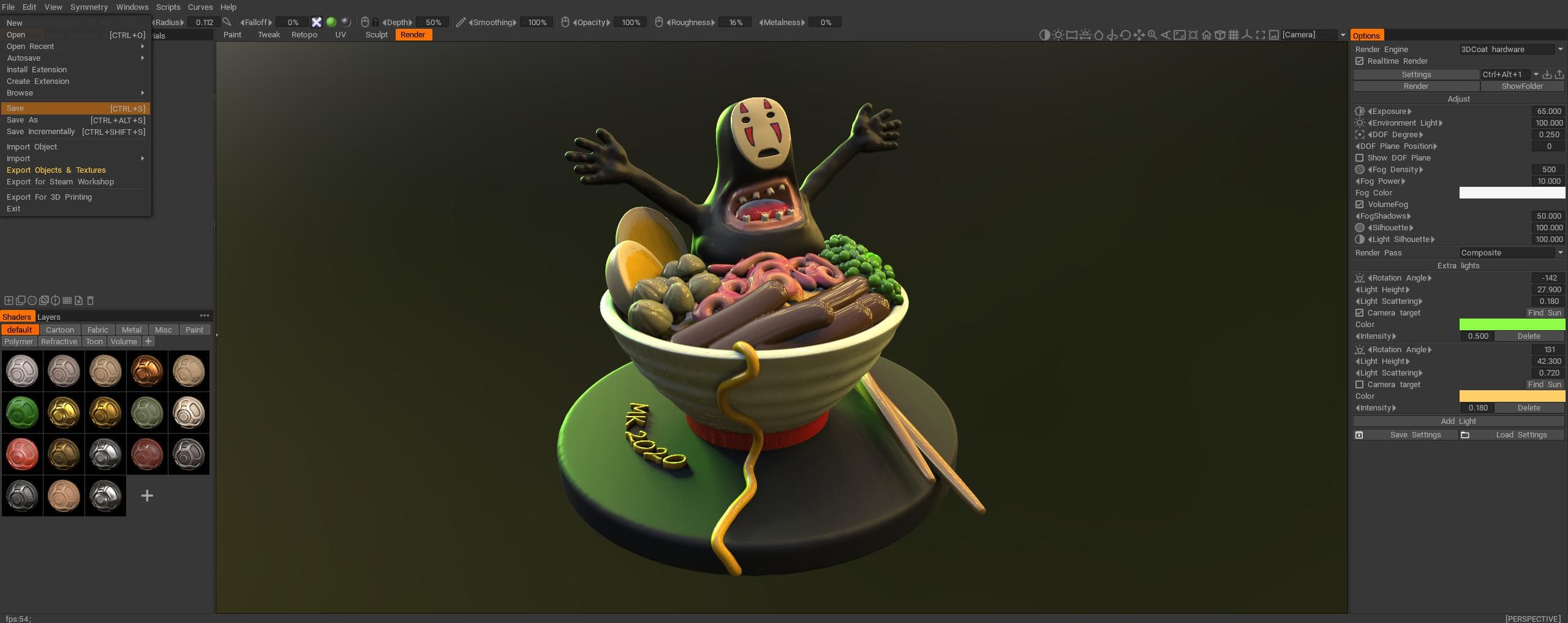Click the duplicate icon above Shaders panel
This screenshot has width=1568, height=623.
tap(20, 300)
